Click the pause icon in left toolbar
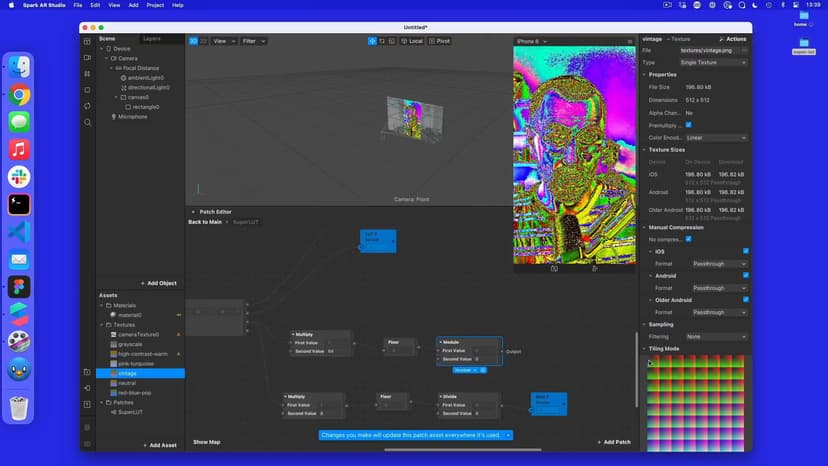Viewport: 828px width, 466px height. coord(87,73)
